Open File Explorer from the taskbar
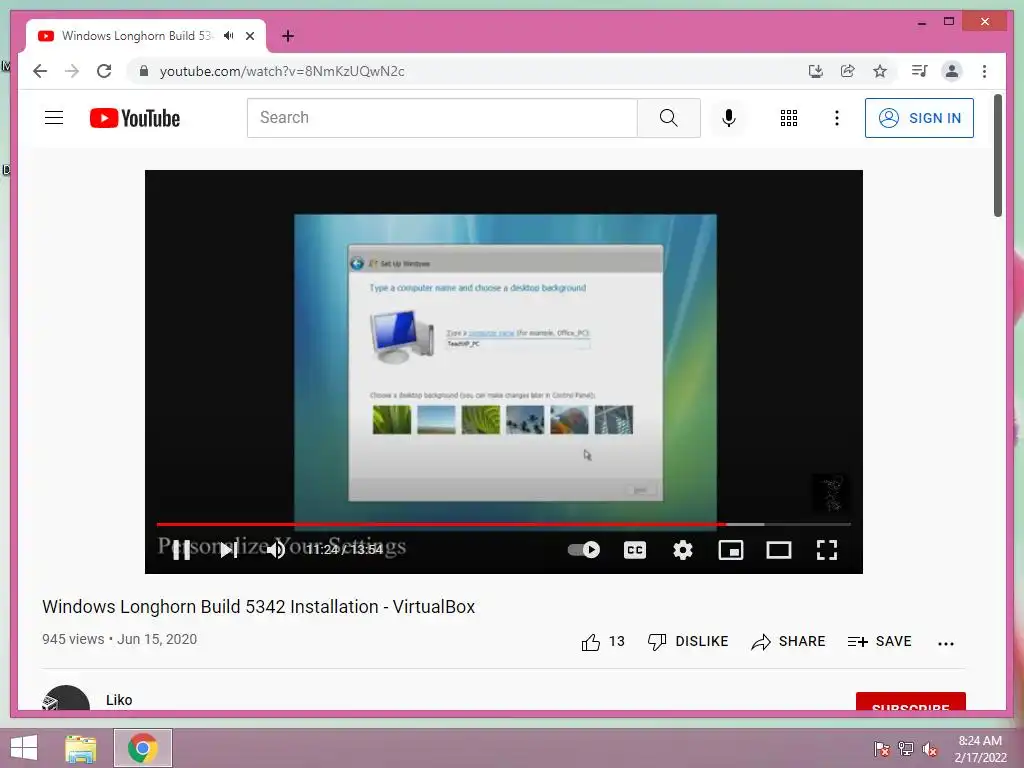 81,748
